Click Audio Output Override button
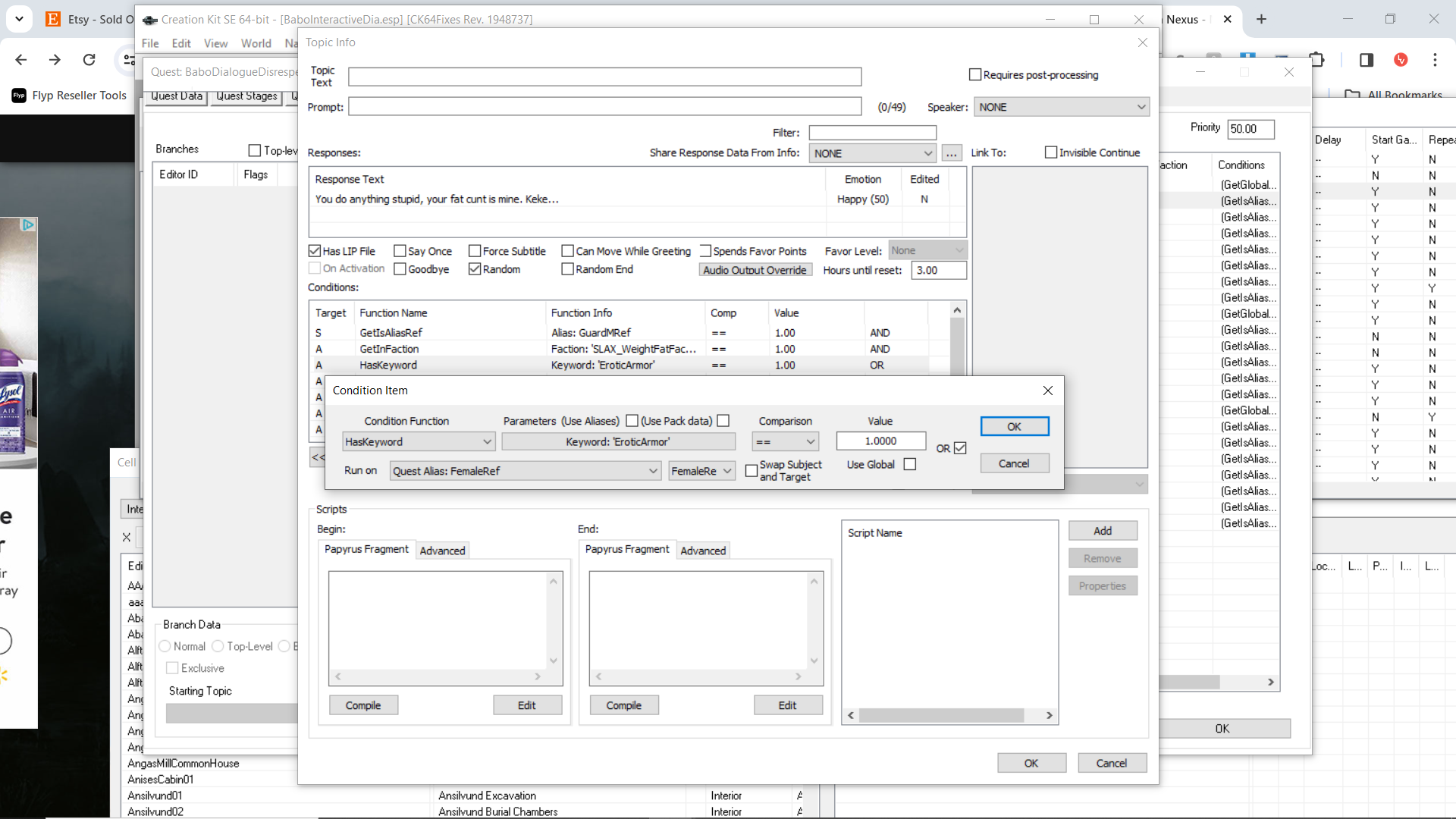The width and height of the screenshot is (1456, 819). [755, 270]
